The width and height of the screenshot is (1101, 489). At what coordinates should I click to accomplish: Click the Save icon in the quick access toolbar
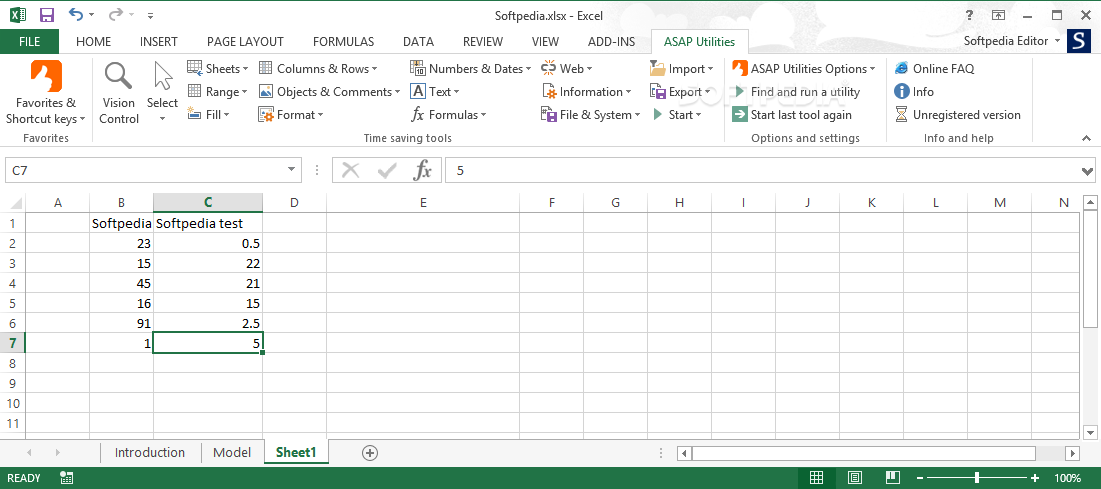pyautogui.click(x=47, y=15)
